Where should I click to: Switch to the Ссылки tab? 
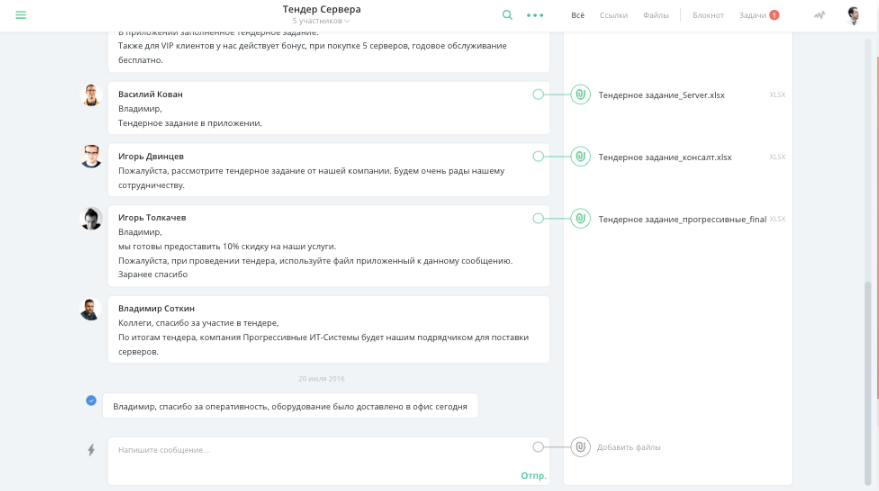click(614, 15)
